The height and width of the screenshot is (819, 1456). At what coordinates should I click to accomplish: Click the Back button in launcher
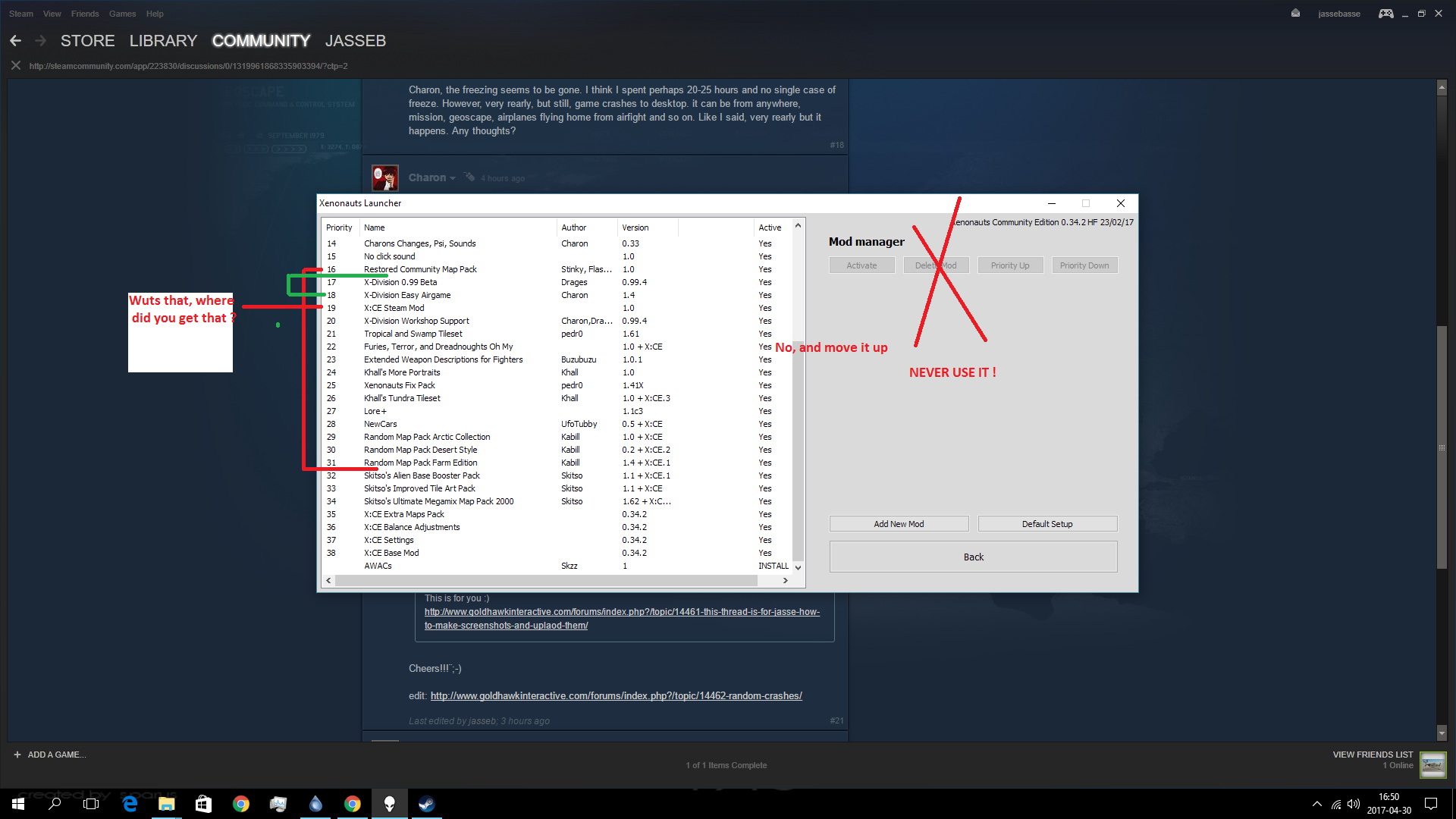coord(973,557)
